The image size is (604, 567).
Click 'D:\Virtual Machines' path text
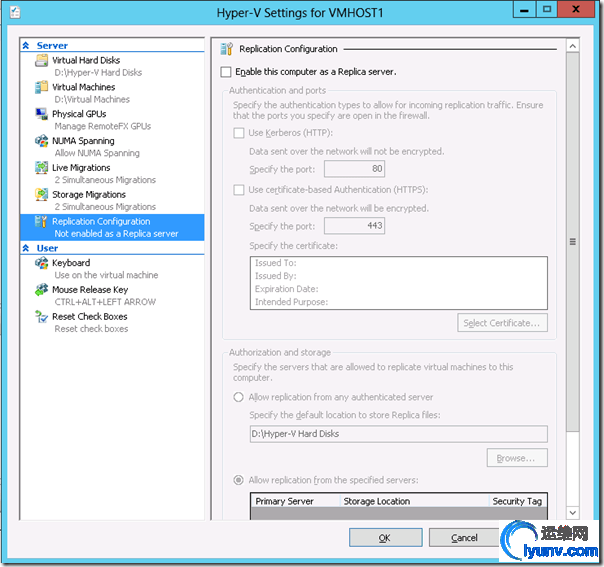(92, 99)
